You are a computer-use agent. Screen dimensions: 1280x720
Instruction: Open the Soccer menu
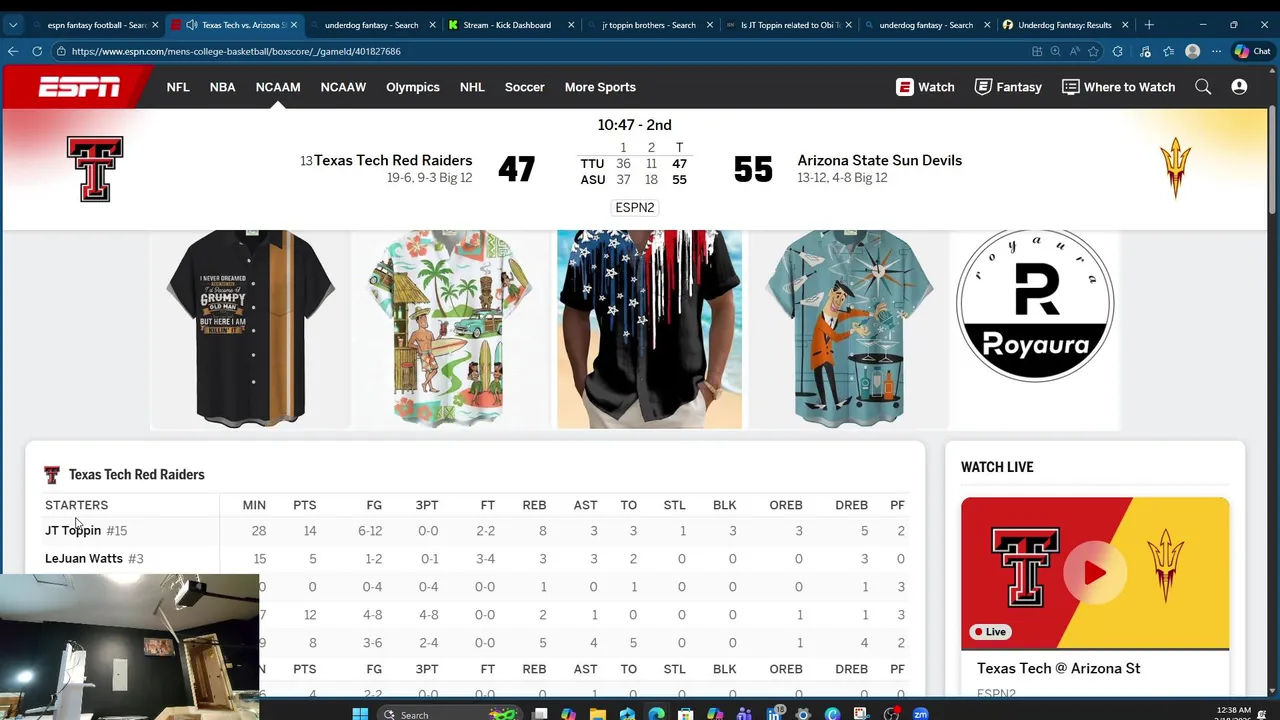[524, 87]
